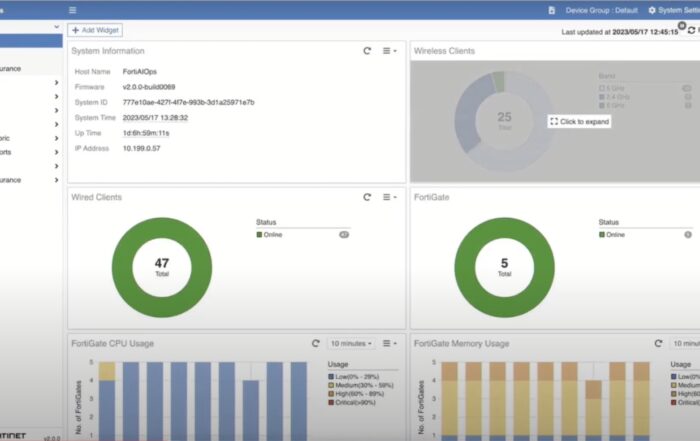Select the host name FortiAIOps text
Screen dimensions: 700x441
click(x=140, y=71)
